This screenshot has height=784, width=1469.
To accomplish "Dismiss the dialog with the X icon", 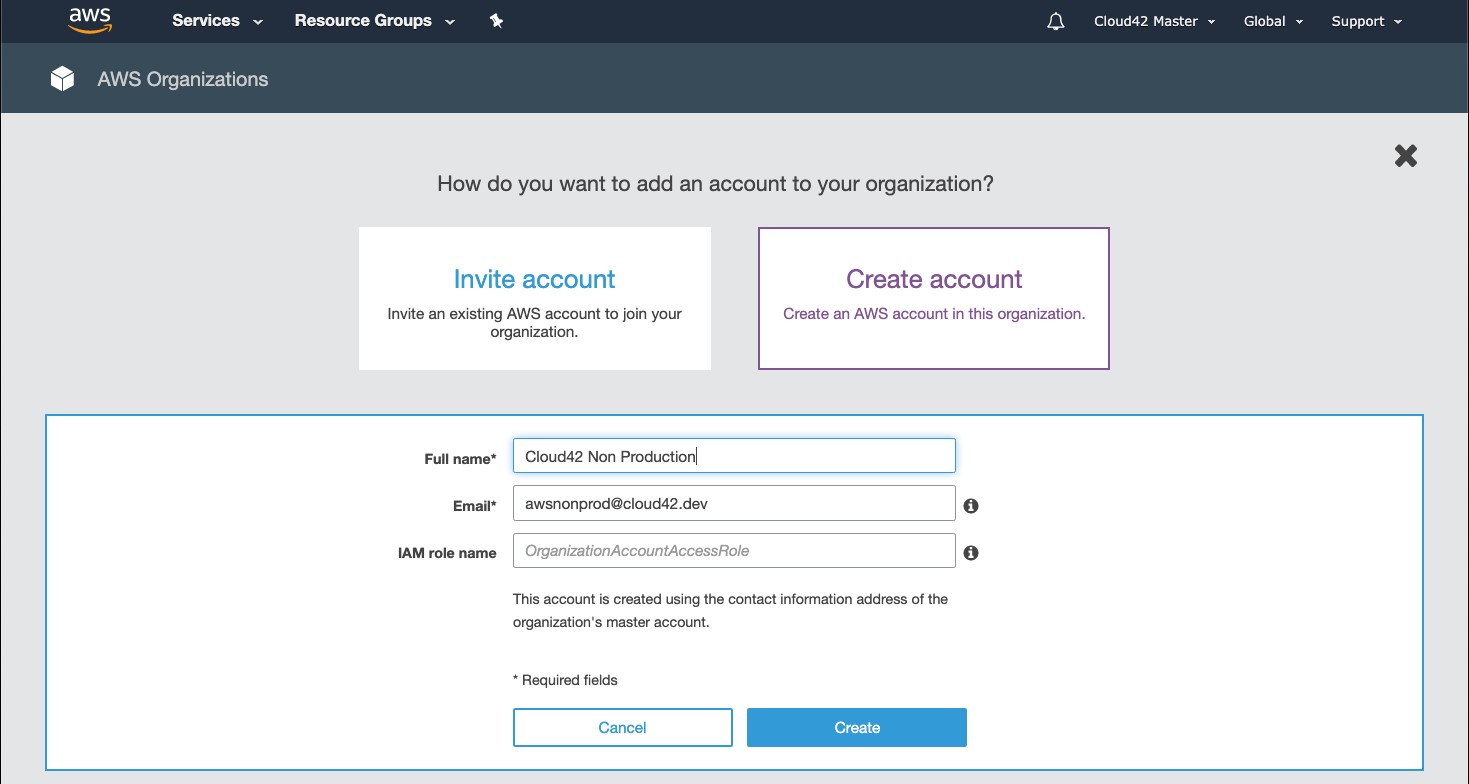I will pyautogui.click(x=1405, y=155).
